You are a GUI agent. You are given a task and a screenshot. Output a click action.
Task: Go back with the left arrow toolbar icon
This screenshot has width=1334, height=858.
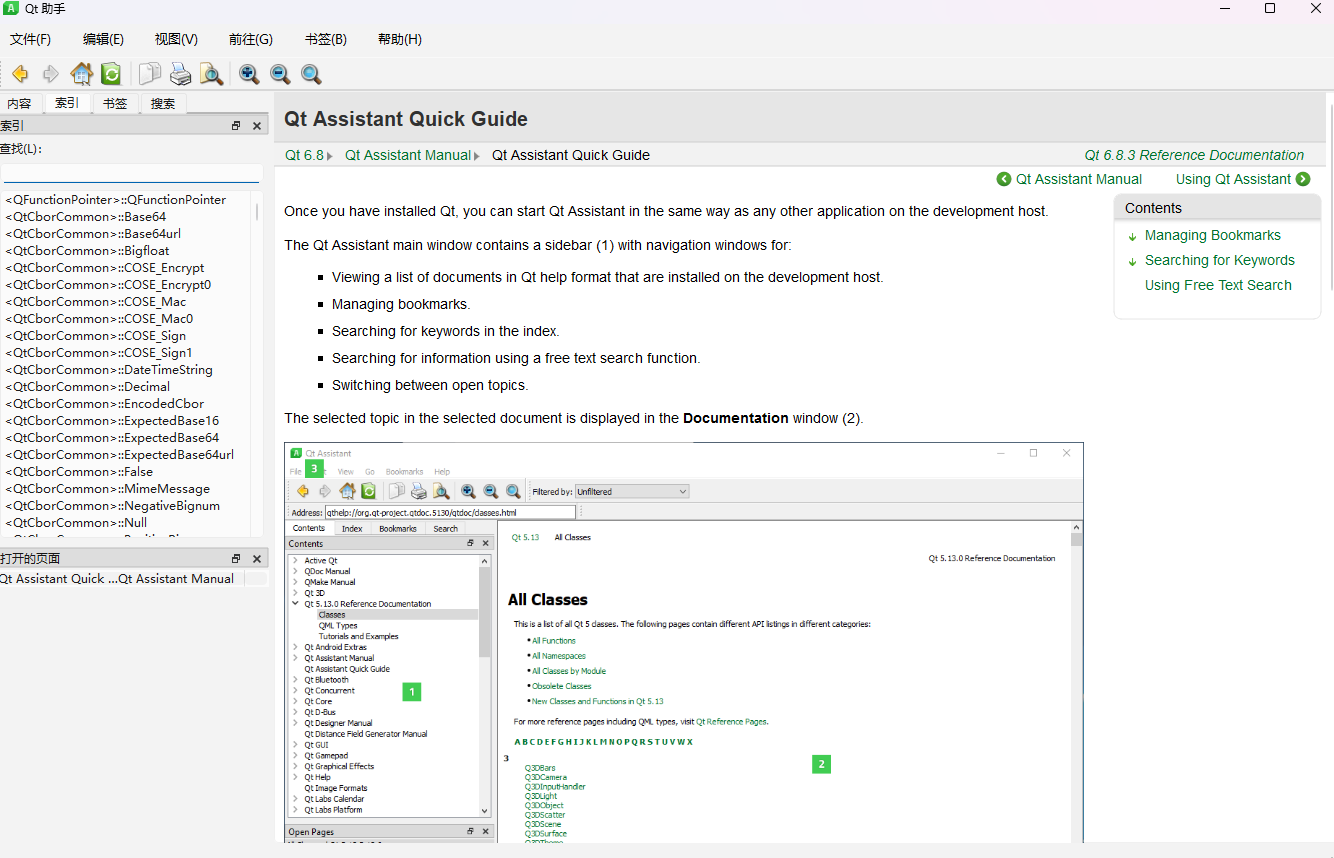pos(20,74)
